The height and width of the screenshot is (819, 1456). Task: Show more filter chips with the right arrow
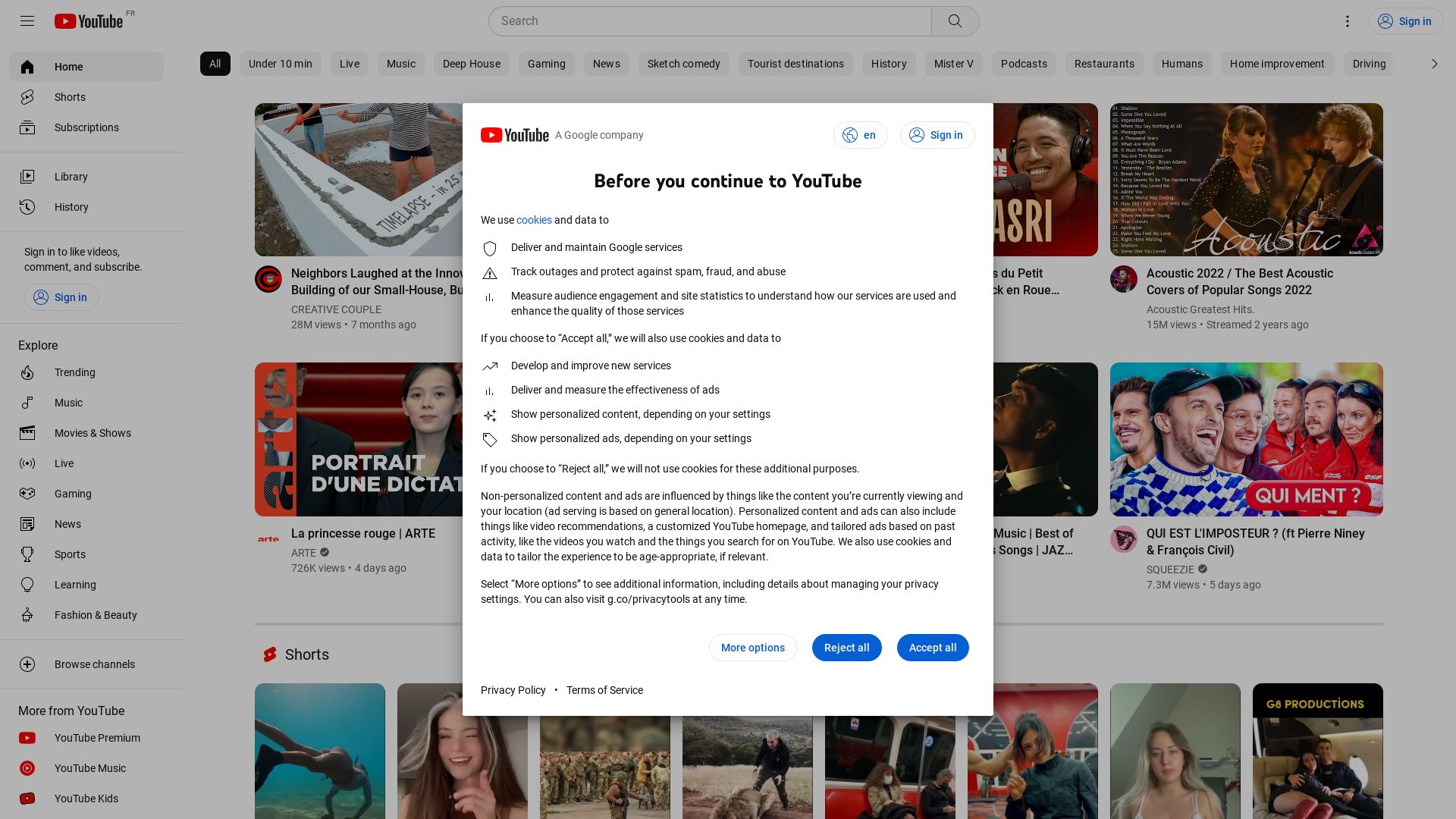[x=1434, y=64]
